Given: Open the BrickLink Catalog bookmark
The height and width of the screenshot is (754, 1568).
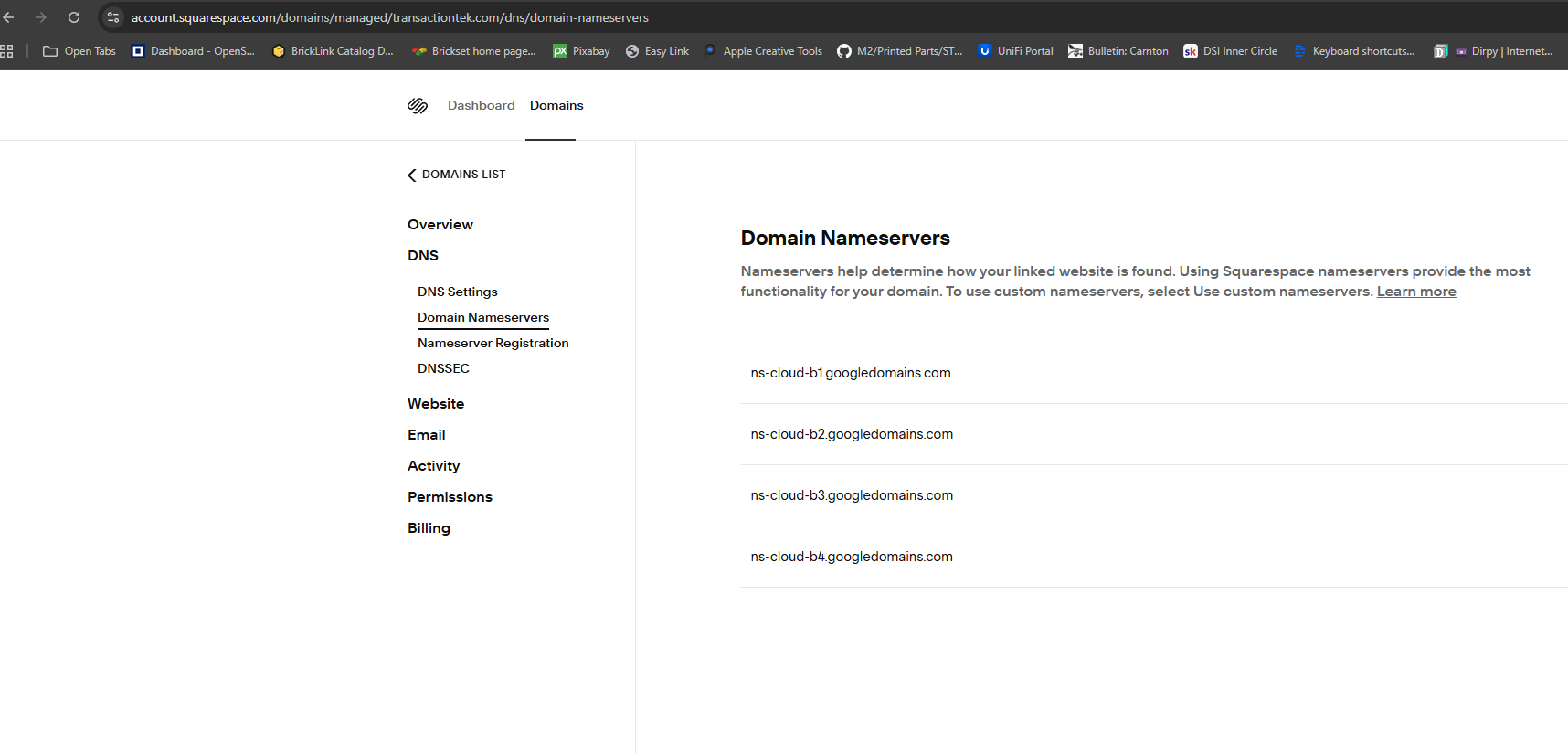Looking at the screenshot, I should (333, 51).
